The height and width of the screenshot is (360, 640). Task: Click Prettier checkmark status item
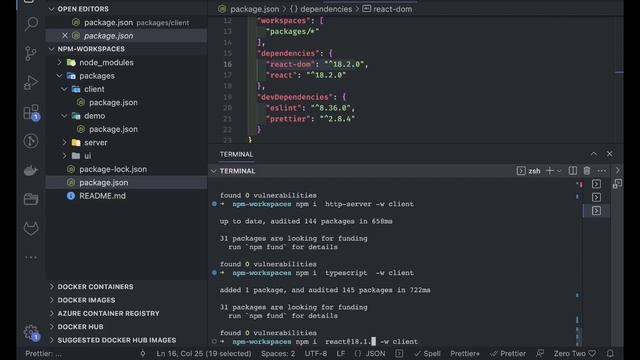(x=508, y=353)
